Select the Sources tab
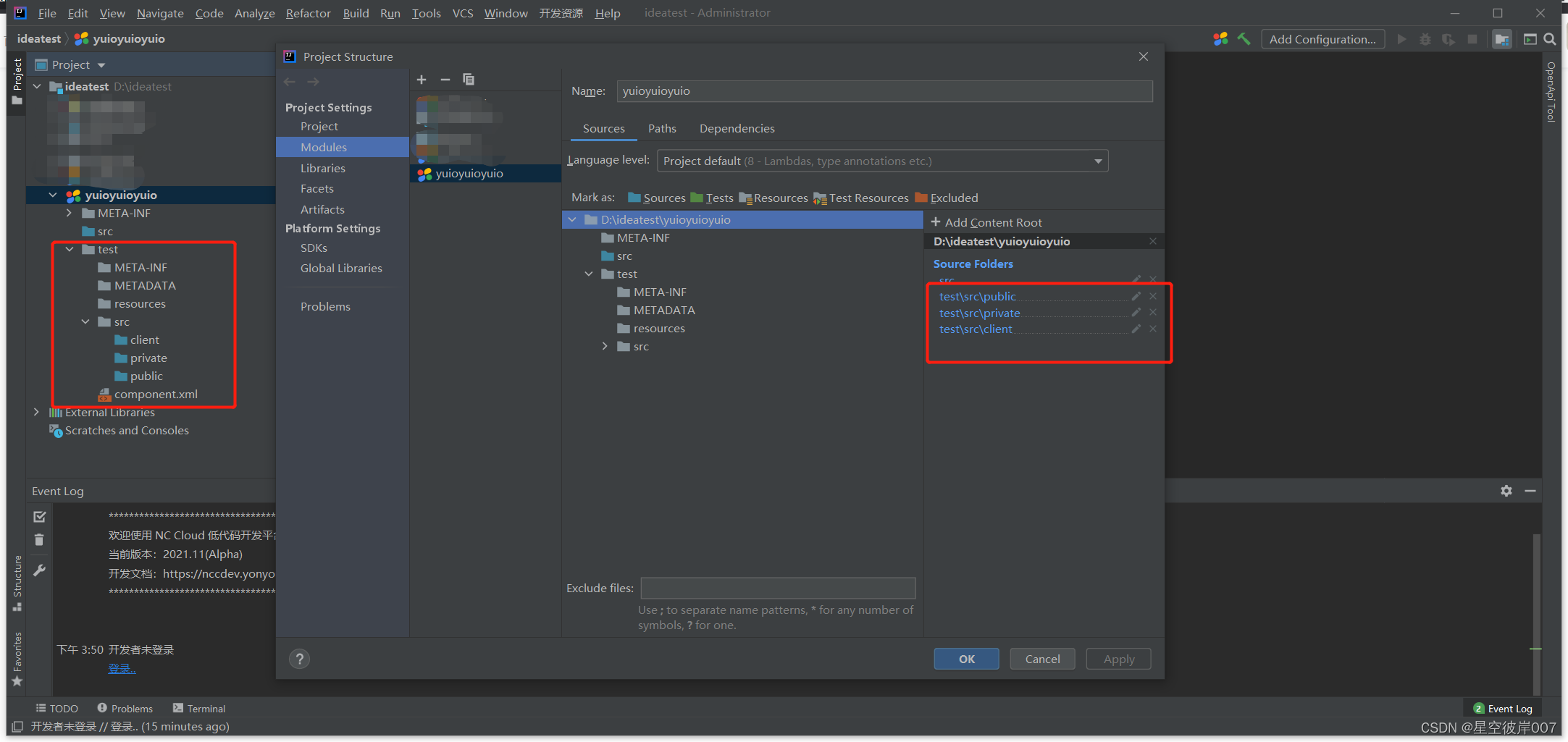 point(603,128)
